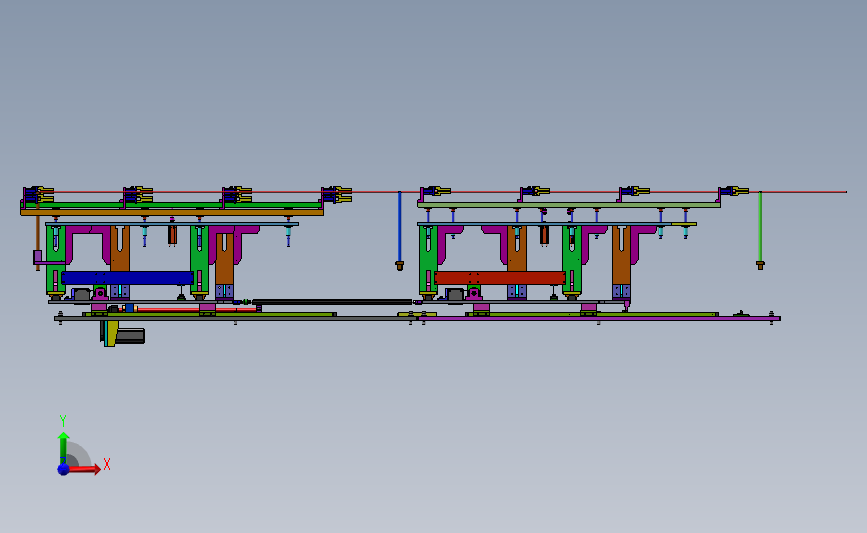Select the green vertical hanging rod
Viewport: 867px width, 533px height.
click(x=760, y=227)
